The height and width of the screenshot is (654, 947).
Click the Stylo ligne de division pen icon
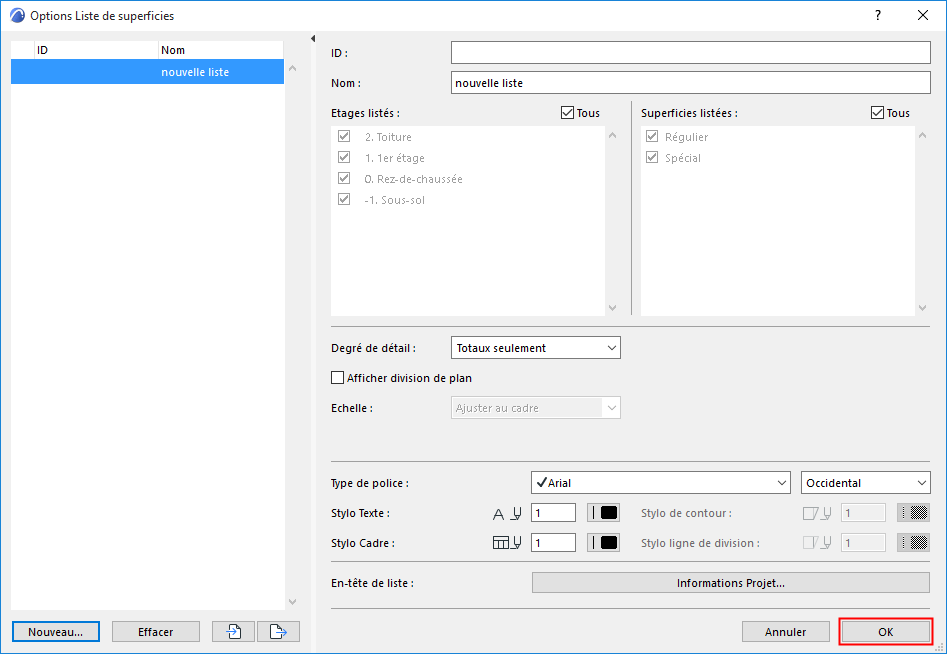(x=817, y=543)
